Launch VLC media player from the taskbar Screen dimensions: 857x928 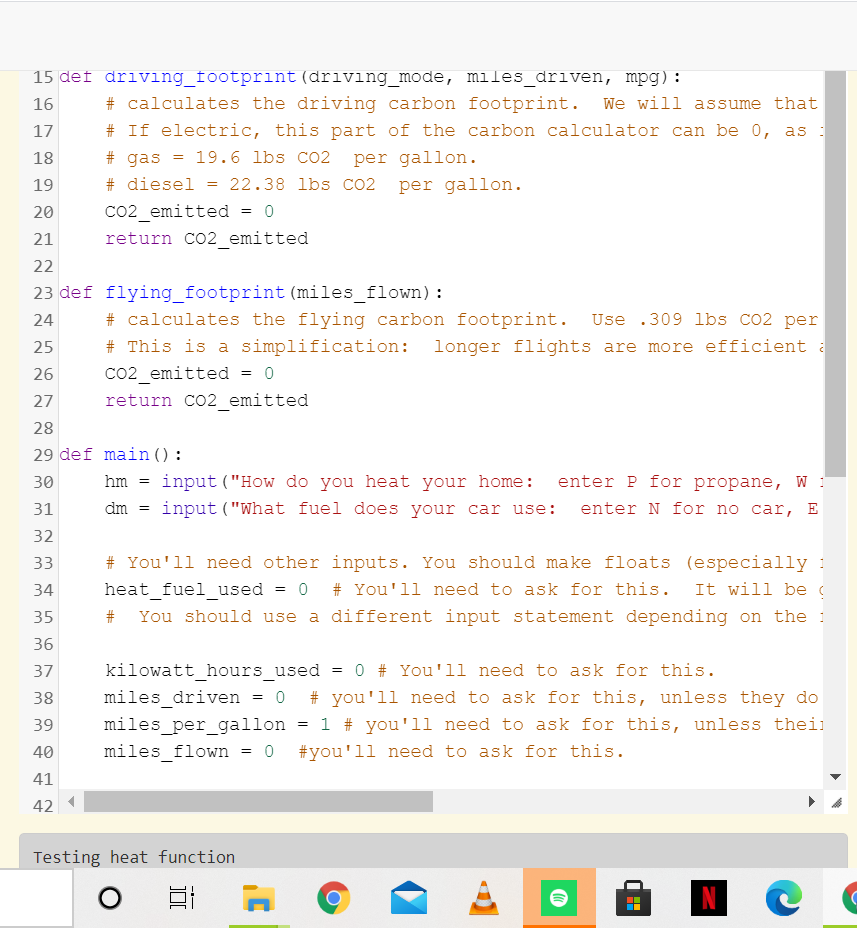pyautogui.click(x=483, y=898)
